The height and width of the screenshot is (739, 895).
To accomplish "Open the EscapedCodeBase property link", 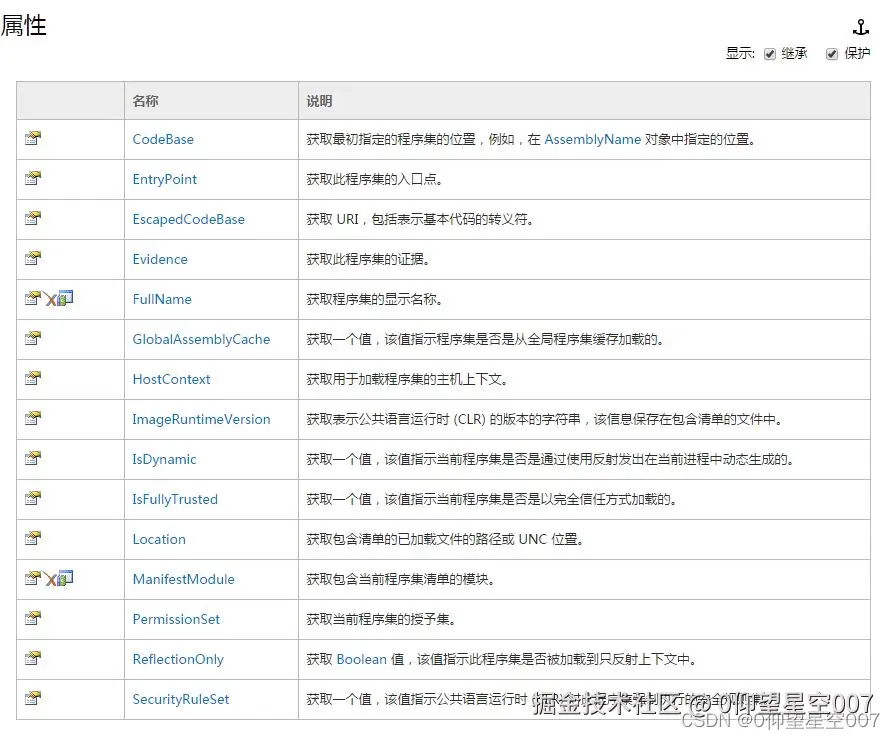I will pos(188,219).
